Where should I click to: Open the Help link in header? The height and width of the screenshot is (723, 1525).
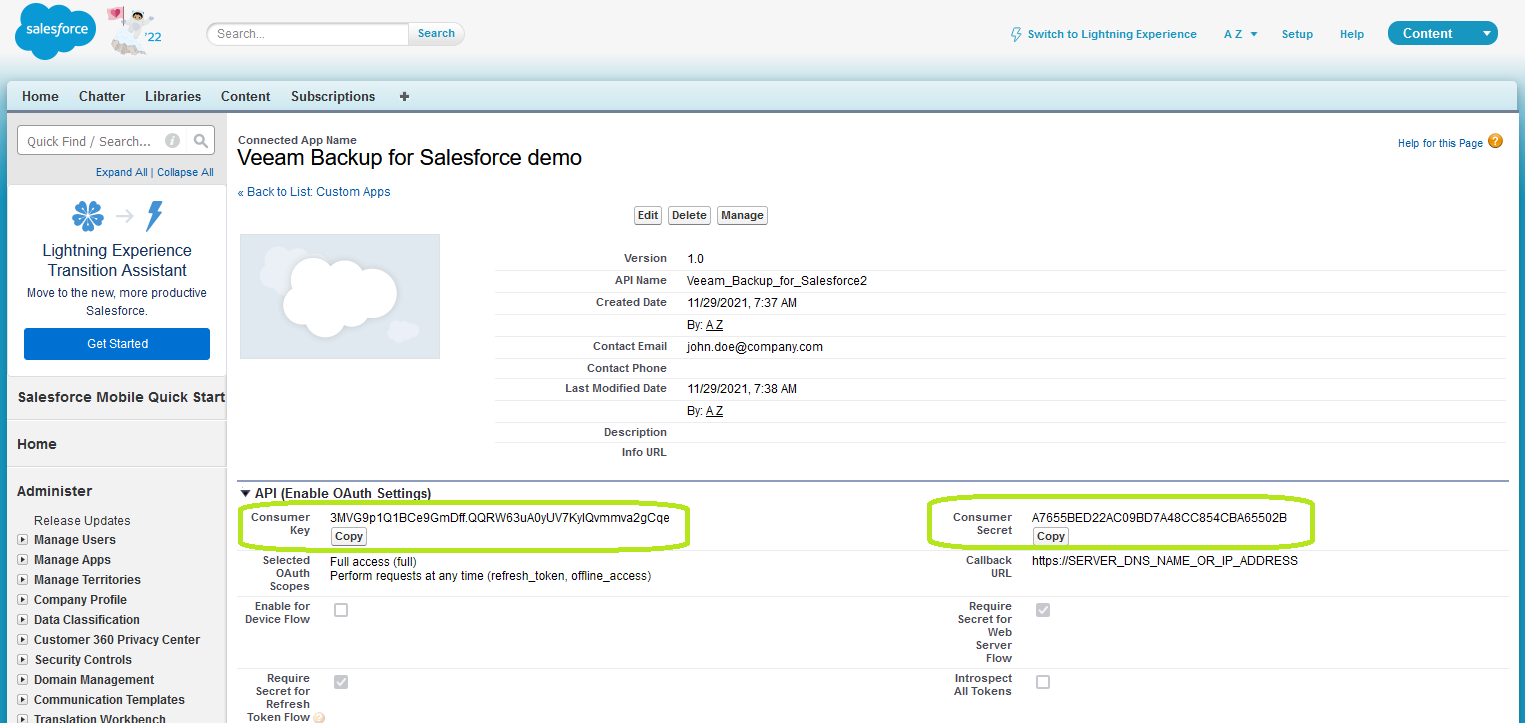coord(1352,34)
